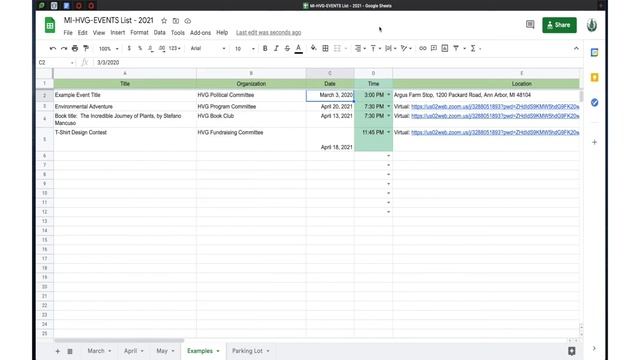
Task: Open Zoom link in Environmental Adventure row
Action: (495, 107)
